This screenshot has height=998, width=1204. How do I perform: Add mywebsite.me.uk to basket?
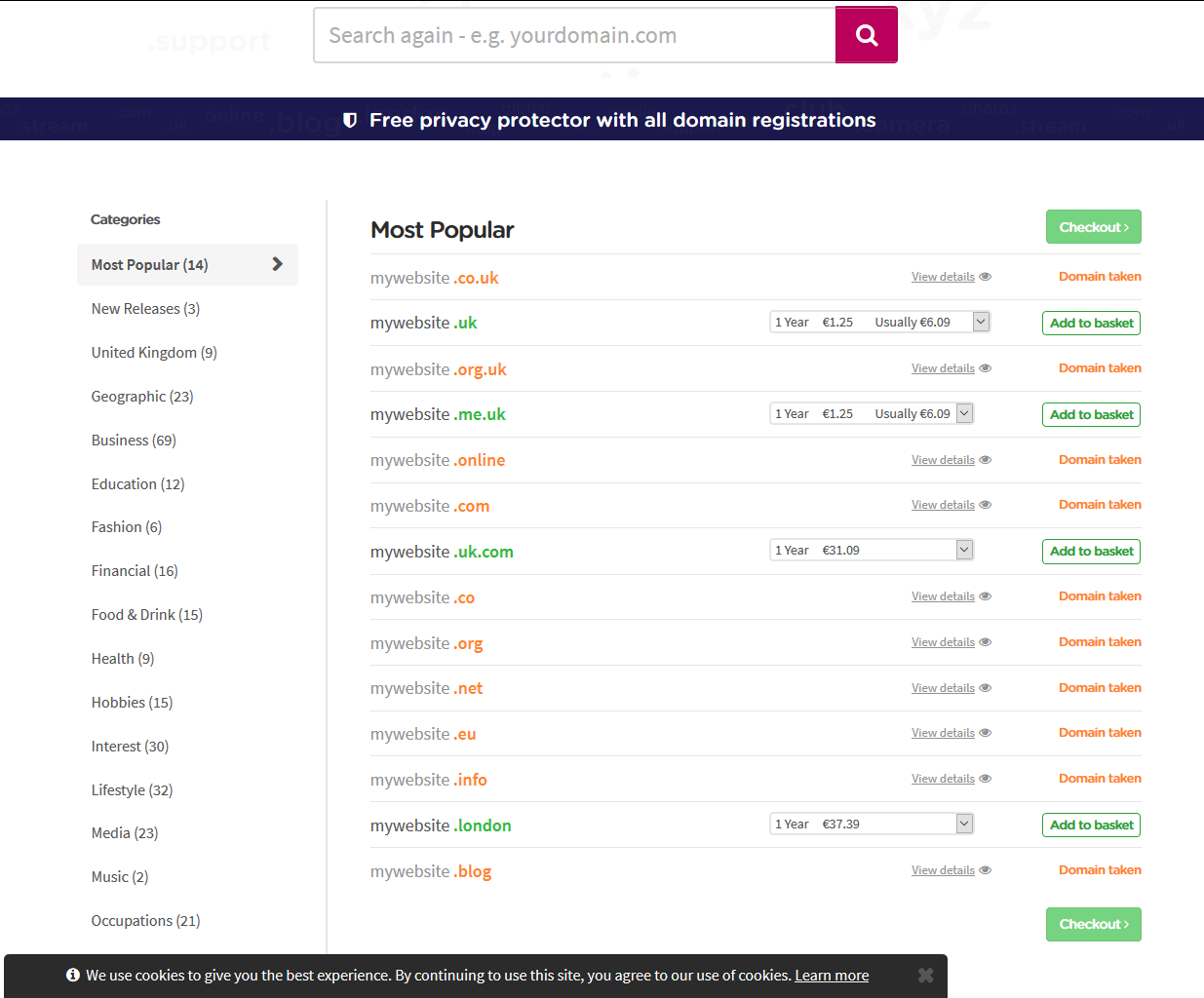click(x=1091, y=414)
